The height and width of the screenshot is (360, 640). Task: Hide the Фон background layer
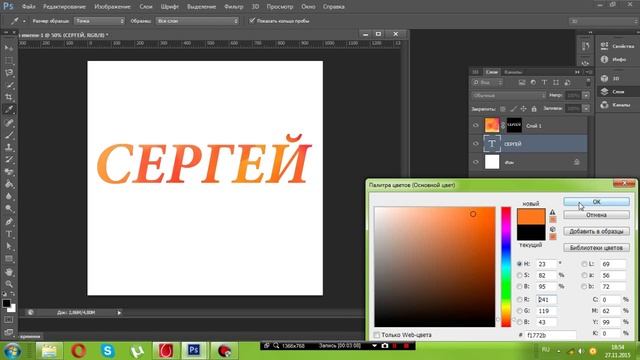click(x=476, y=162)
